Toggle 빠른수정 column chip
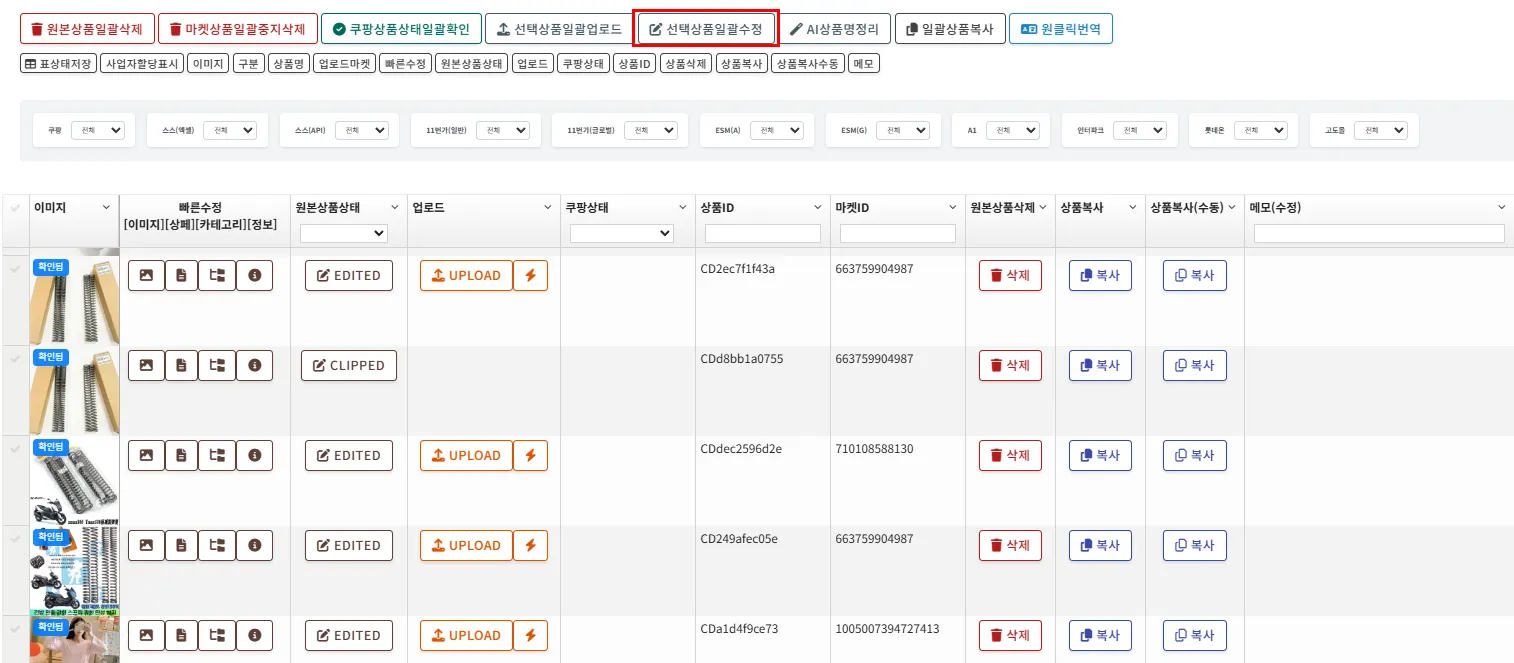Screen dimensions: 1514x663 (x=405, y=64)
